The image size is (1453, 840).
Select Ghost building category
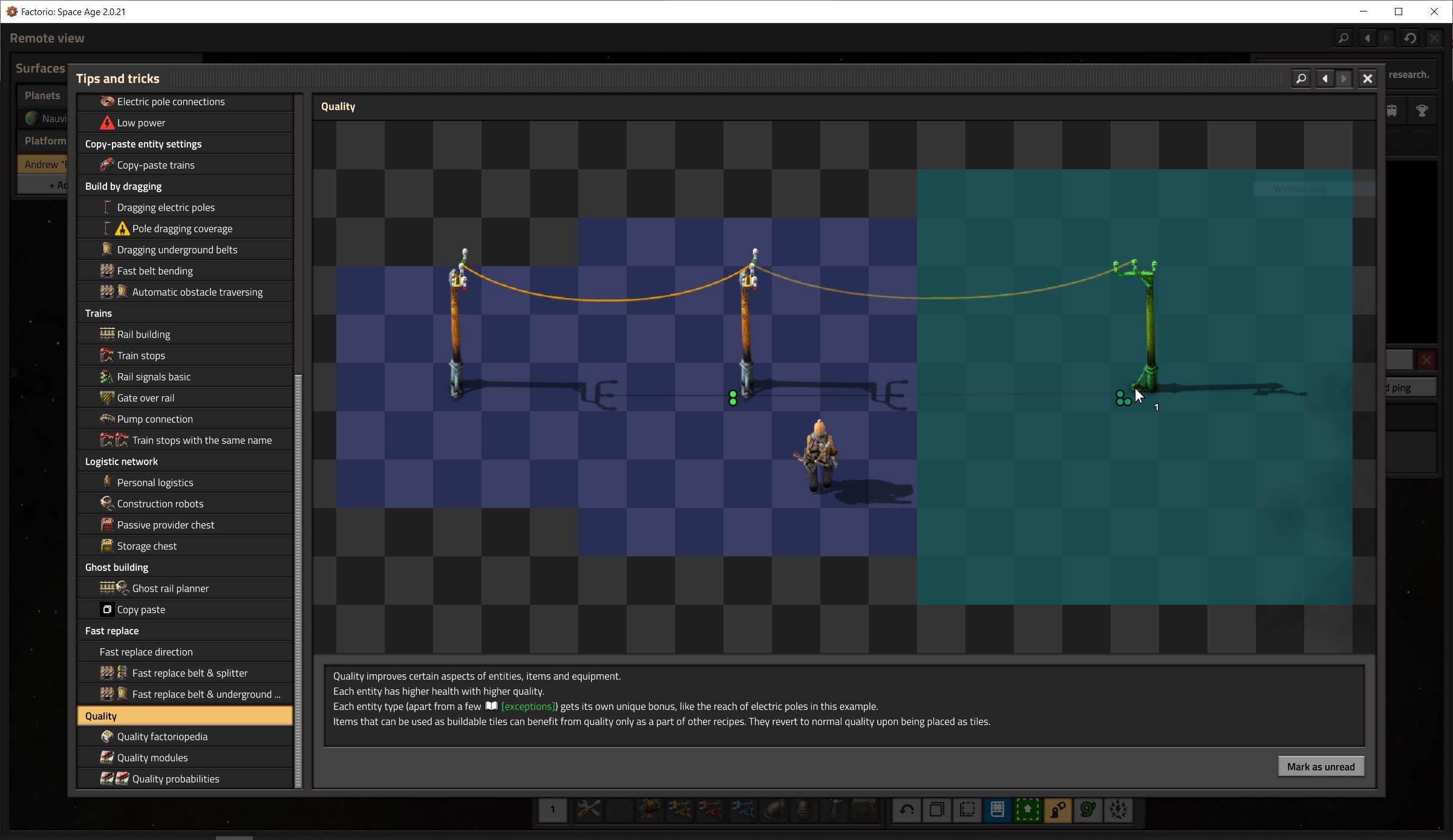pyautogui.click(x=185, y=567)
